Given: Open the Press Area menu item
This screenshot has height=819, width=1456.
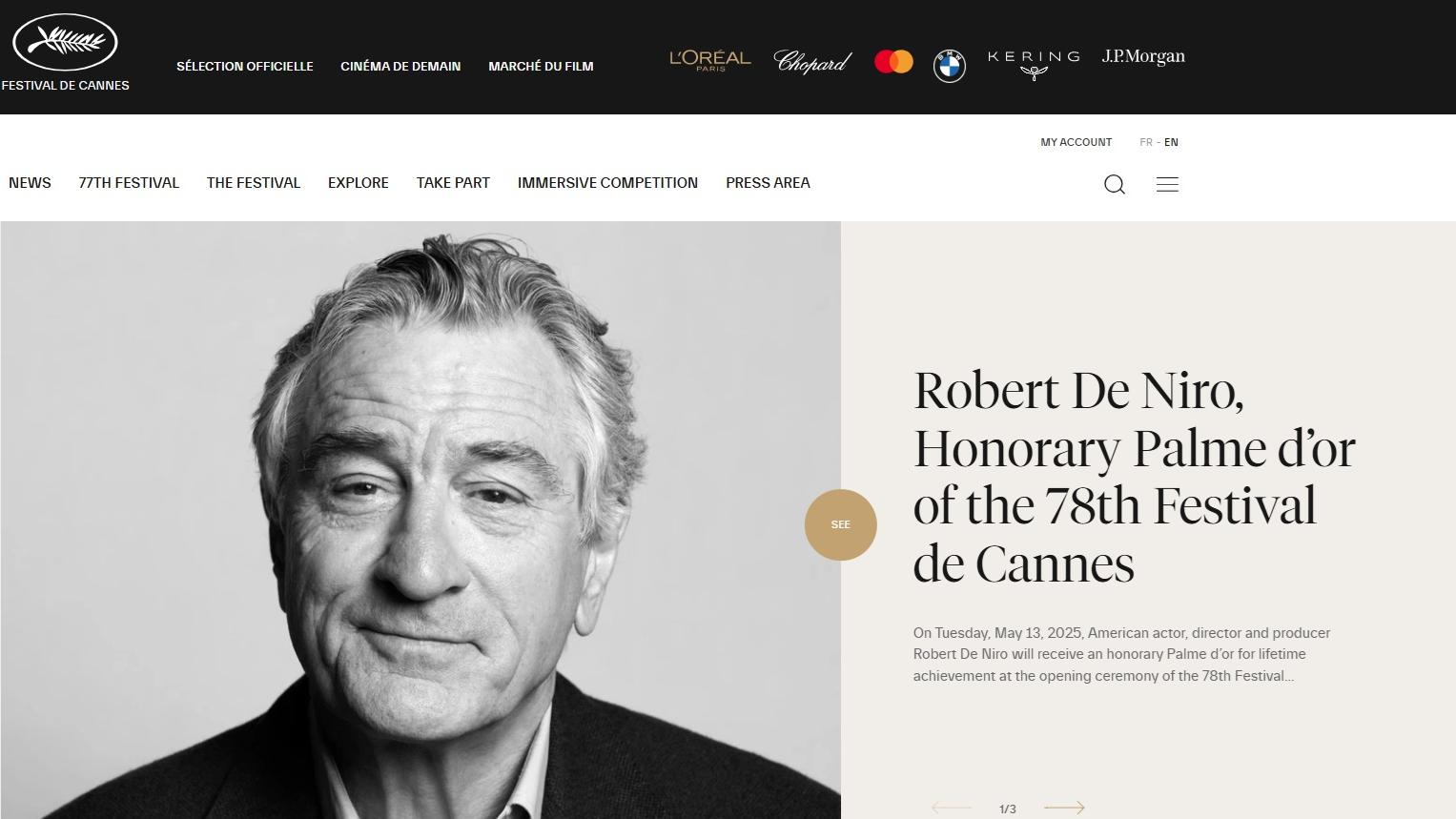Looking at the screenshot, I should 768,183.
